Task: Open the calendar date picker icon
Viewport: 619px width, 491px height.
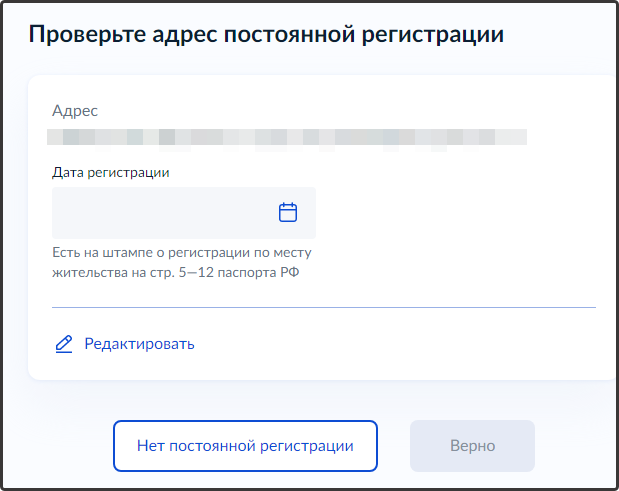Action: pyautogui.click(x=288, y=212)
